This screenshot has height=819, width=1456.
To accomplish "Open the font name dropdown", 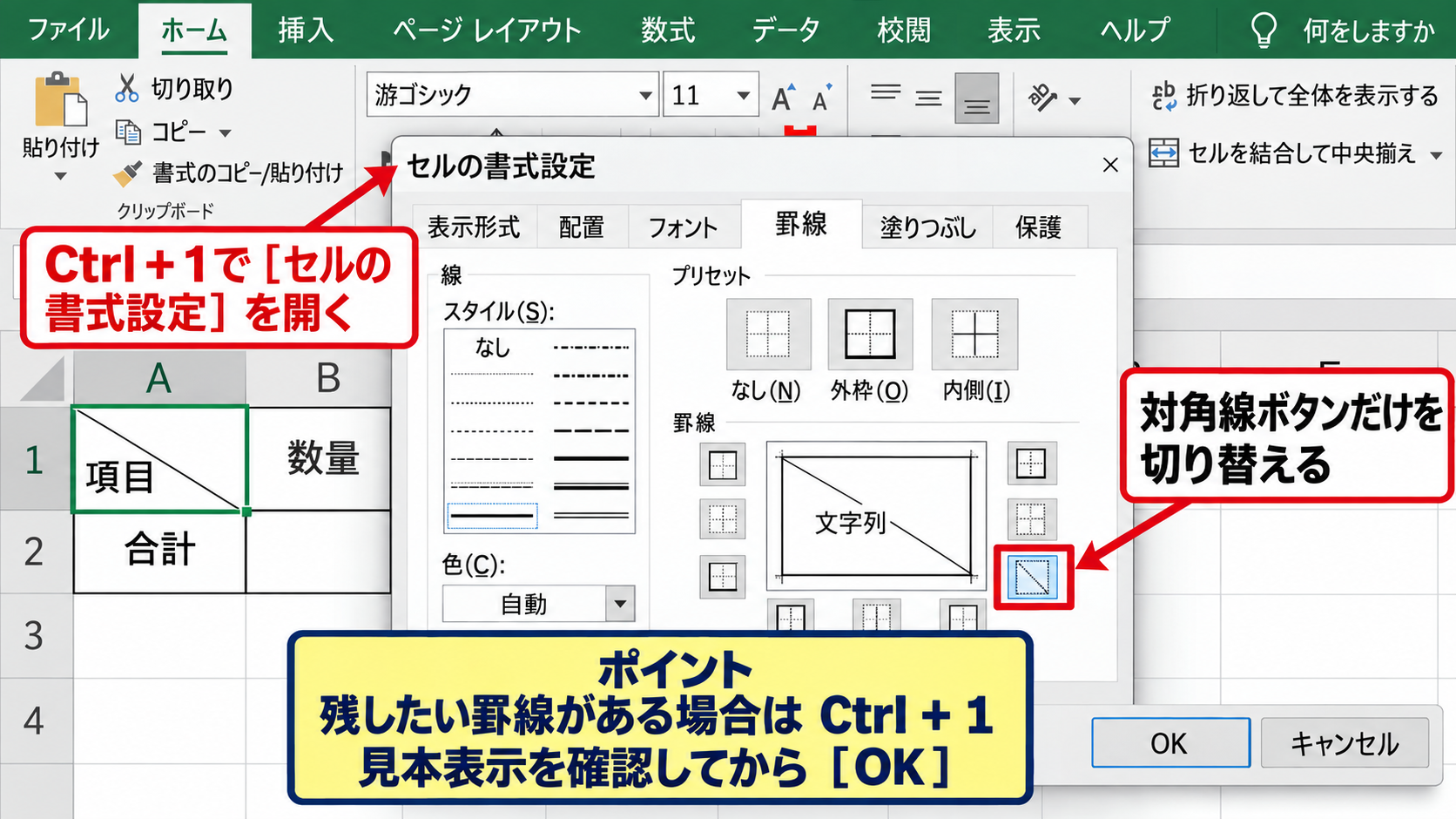I will tap(645, 95).
